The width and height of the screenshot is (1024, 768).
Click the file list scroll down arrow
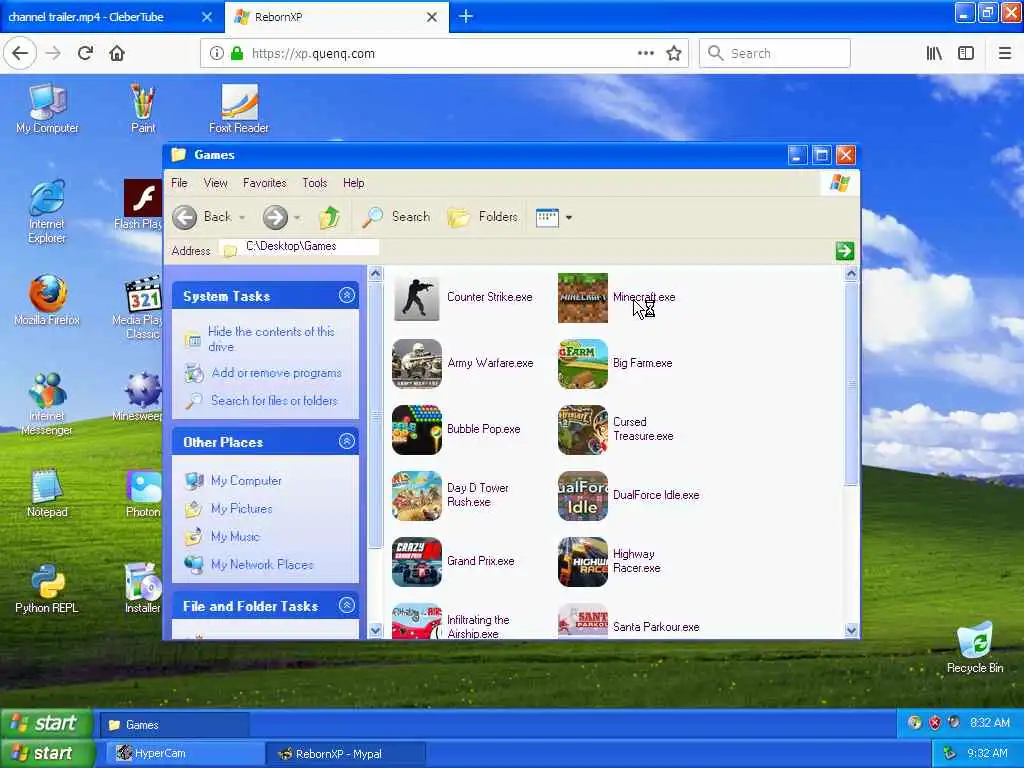click(850, 630)
